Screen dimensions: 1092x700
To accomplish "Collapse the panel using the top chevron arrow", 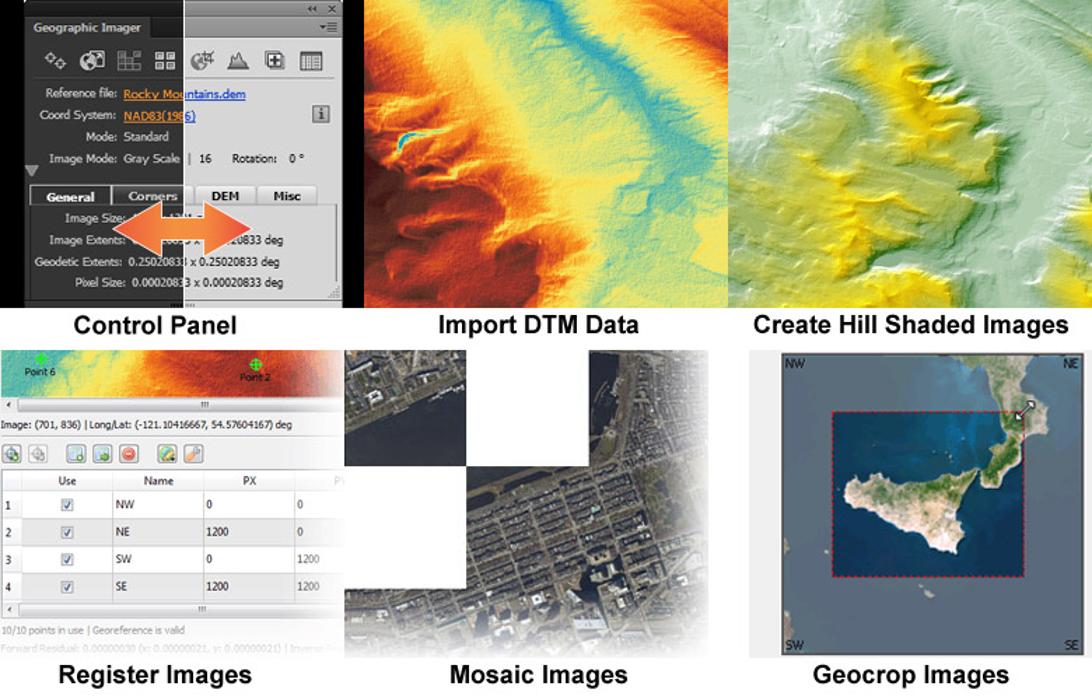I will (x=310, y=9).
